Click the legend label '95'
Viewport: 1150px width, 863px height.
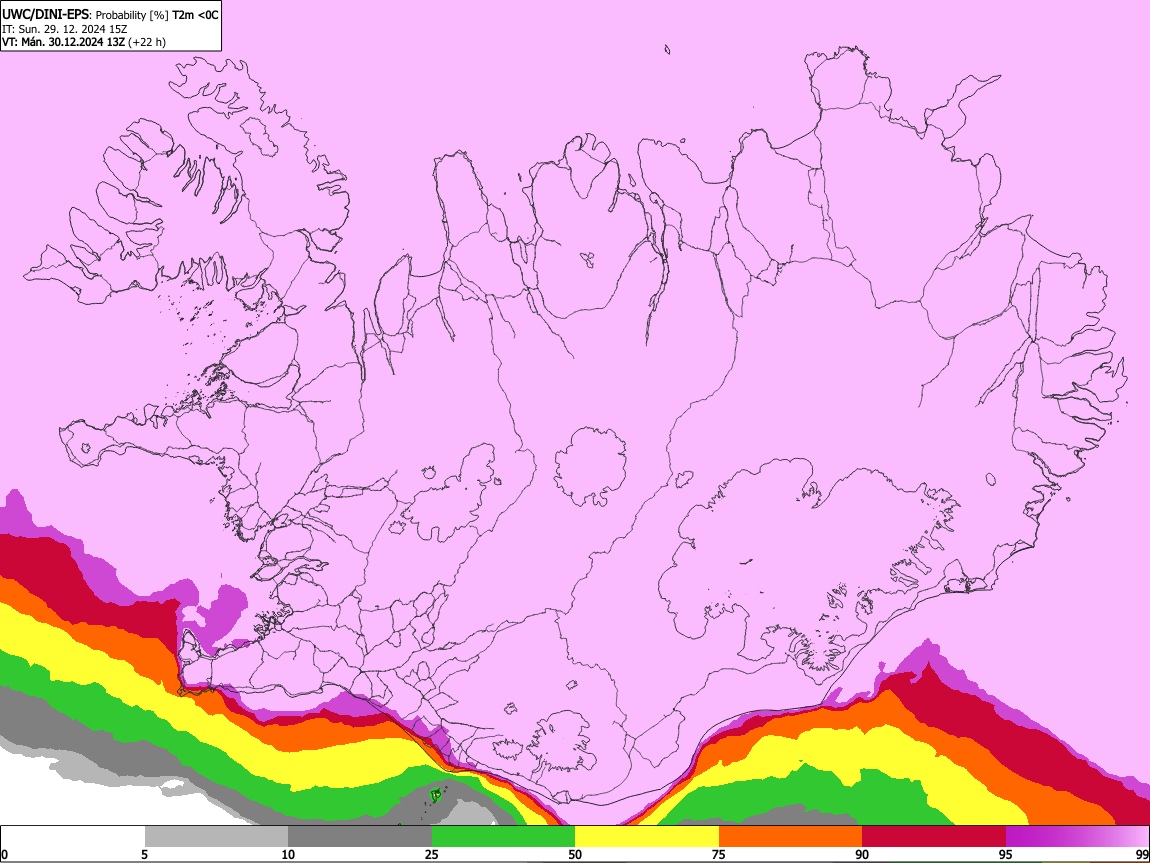click(1006, 855)
